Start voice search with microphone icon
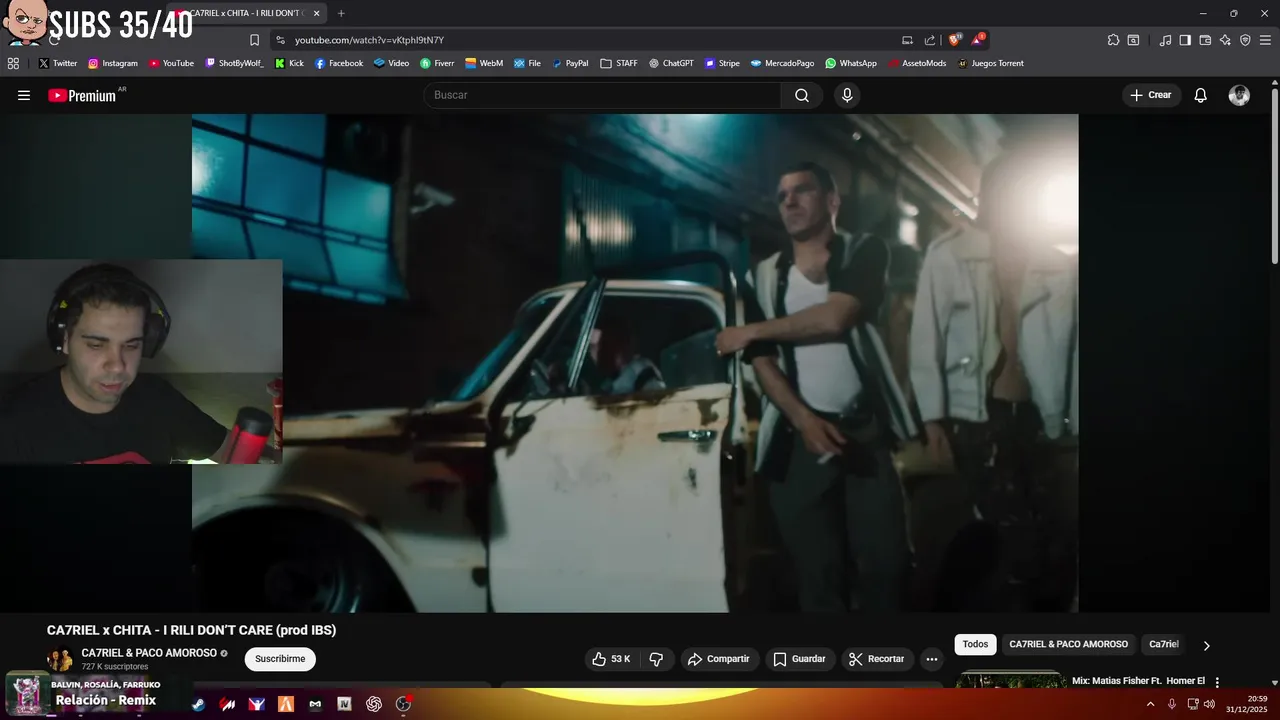Screen dimensions: 1280x720 (847, 95)
